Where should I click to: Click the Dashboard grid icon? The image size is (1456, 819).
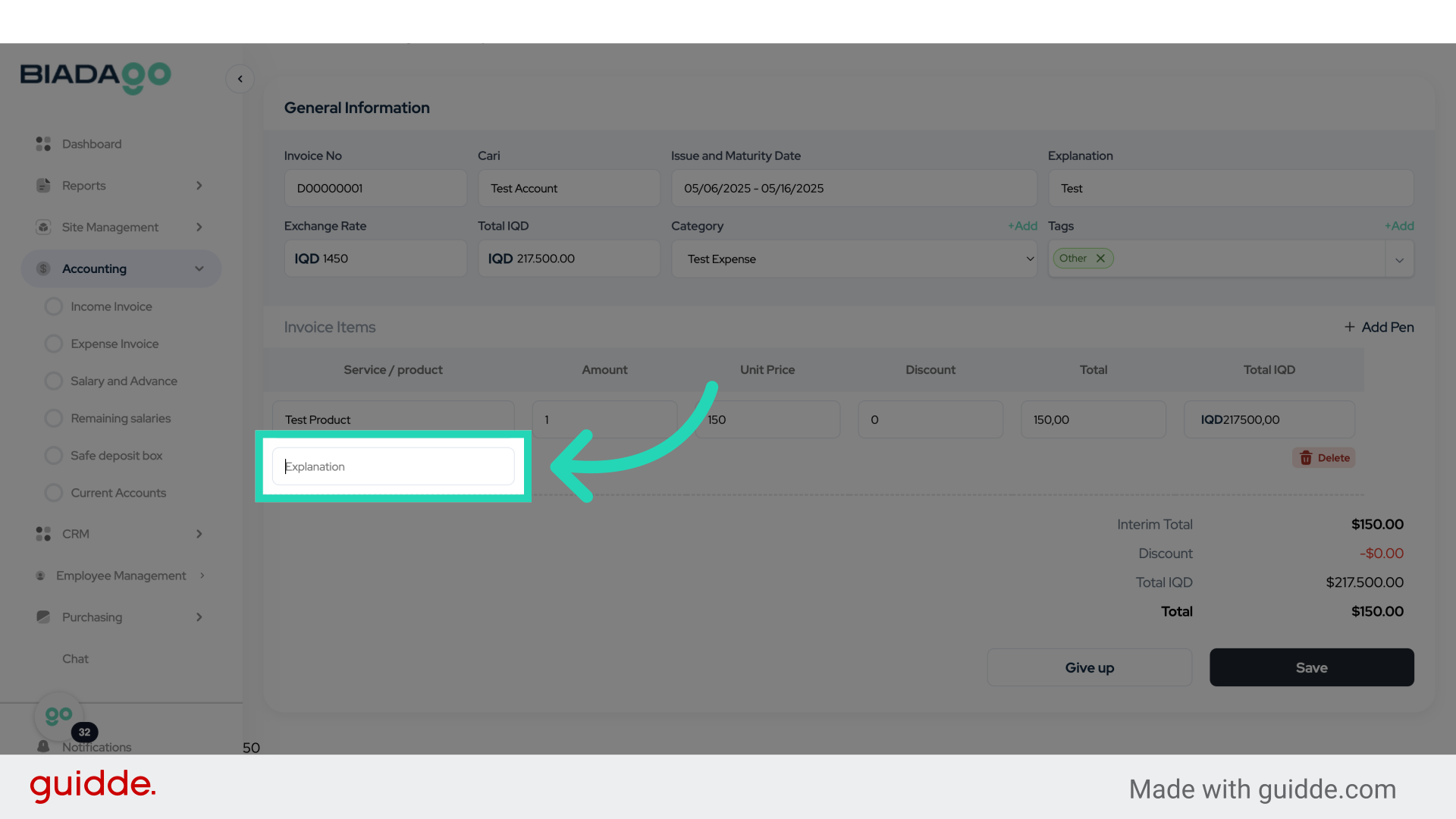click(43, 144)
